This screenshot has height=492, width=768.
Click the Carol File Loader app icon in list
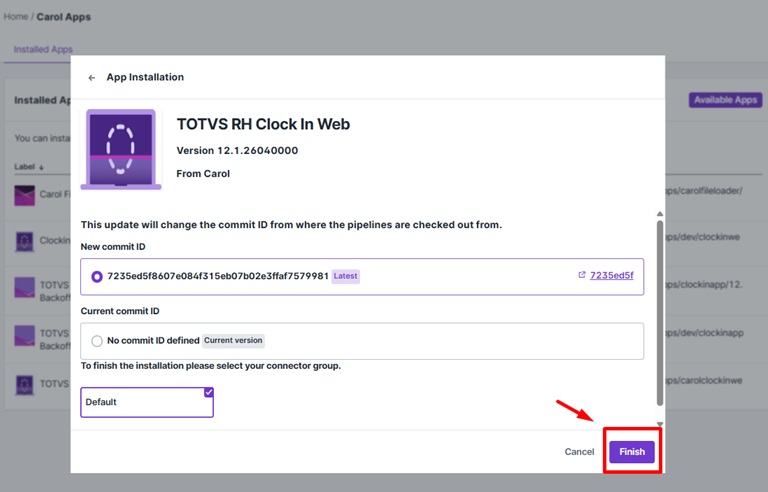tap(24, 195)
